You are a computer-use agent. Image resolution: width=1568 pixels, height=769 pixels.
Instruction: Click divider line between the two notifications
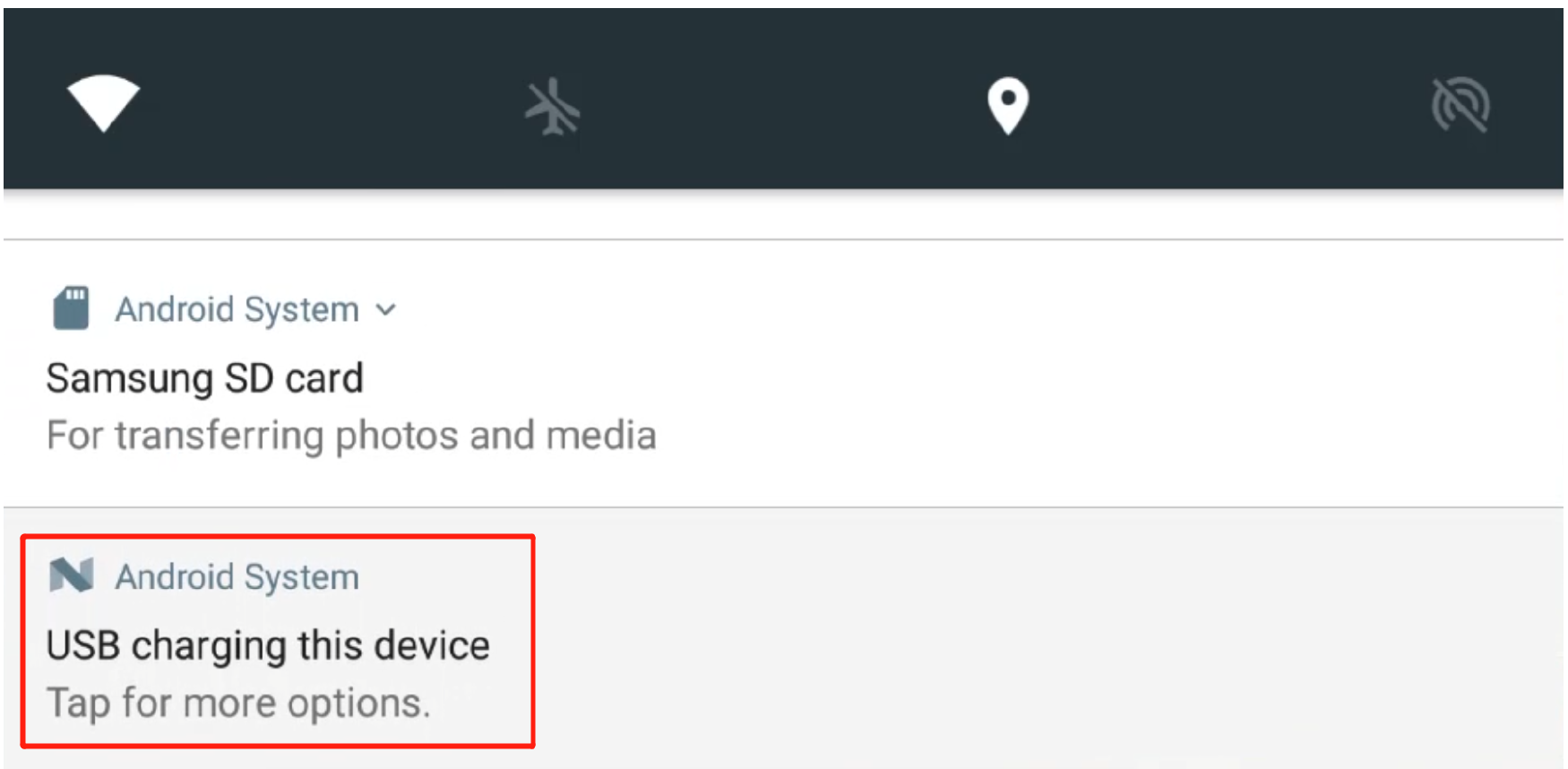tap(783, 507)
